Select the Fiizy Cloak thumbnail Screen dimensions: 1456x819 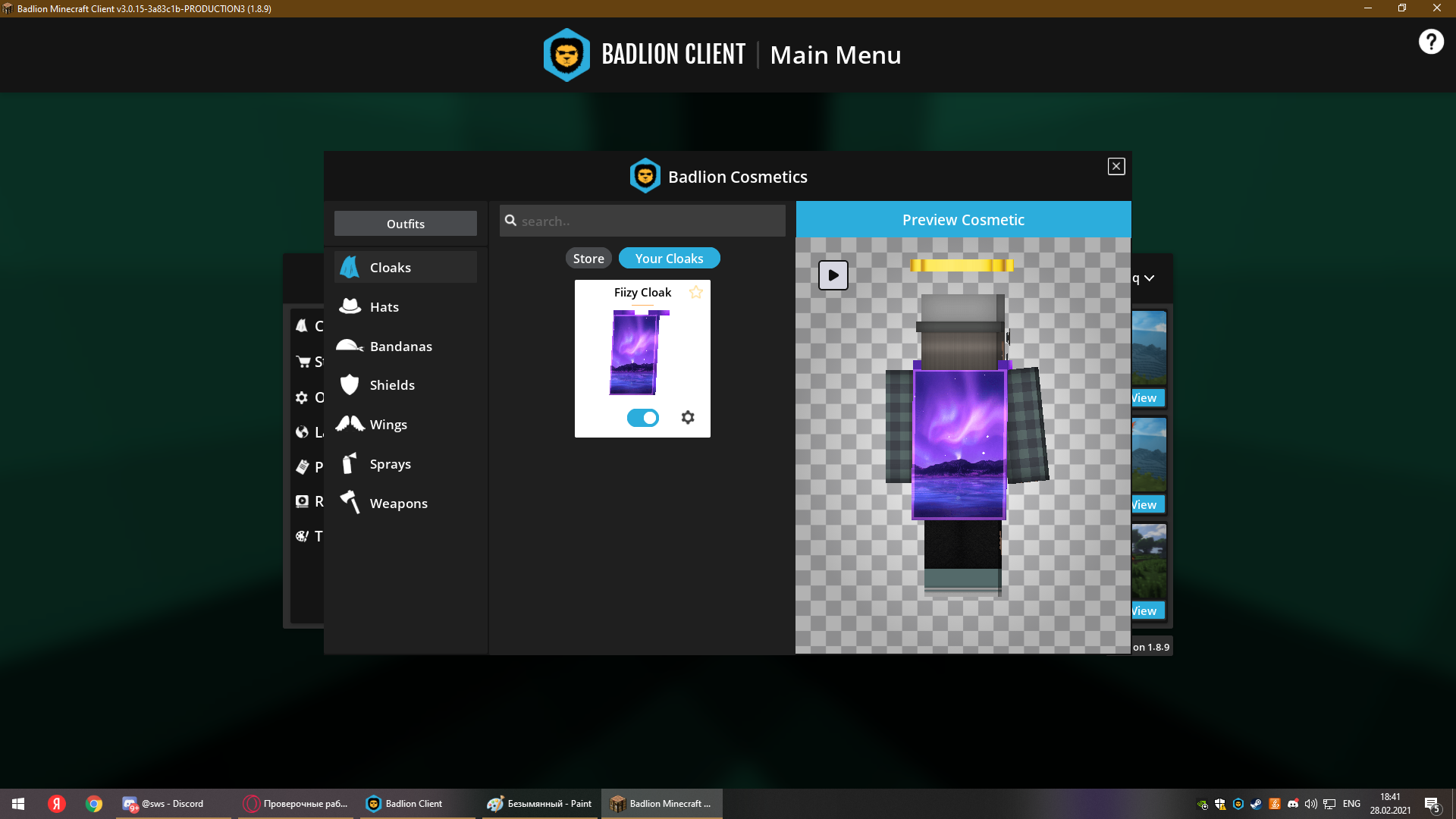coord(639,353)
